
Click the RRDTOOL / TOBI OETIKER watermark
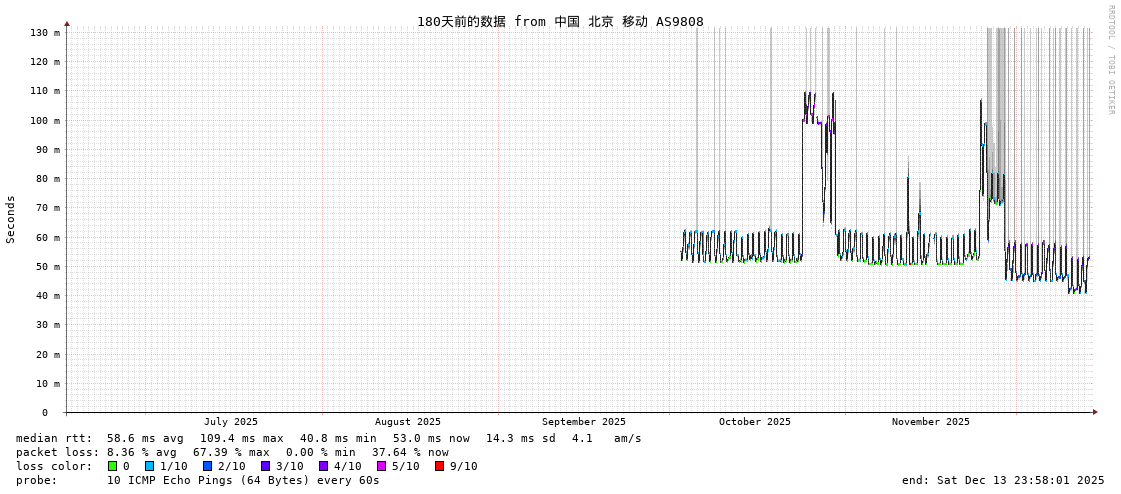point(1110,60)
